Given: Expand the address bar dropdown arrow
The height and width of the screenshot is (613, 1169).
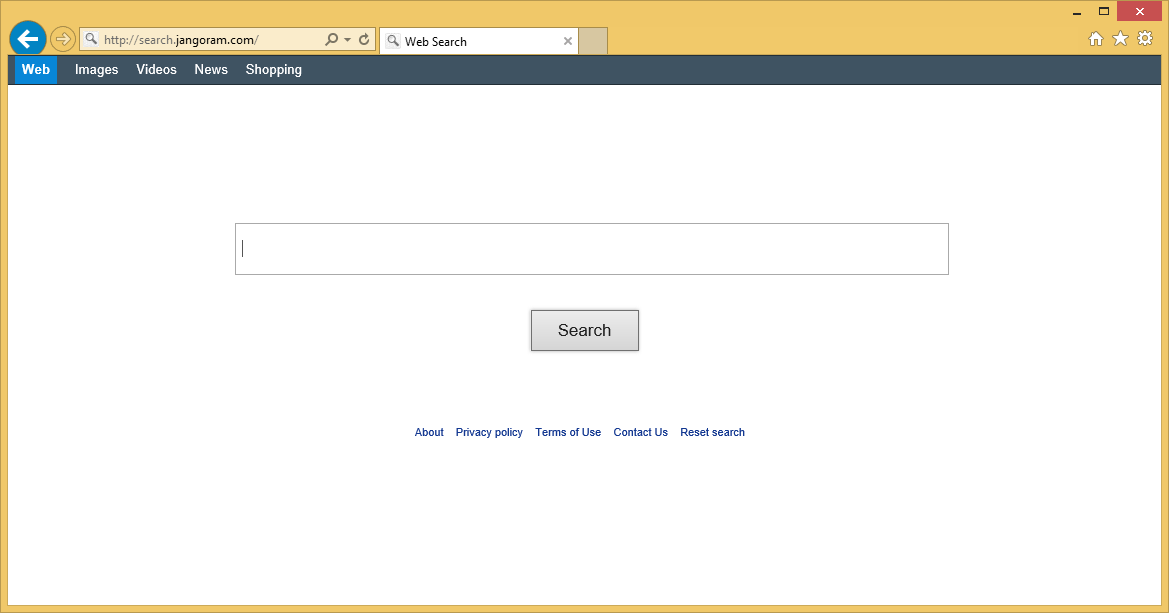Looking at the screenshot, I should click(x=347, y=40).
